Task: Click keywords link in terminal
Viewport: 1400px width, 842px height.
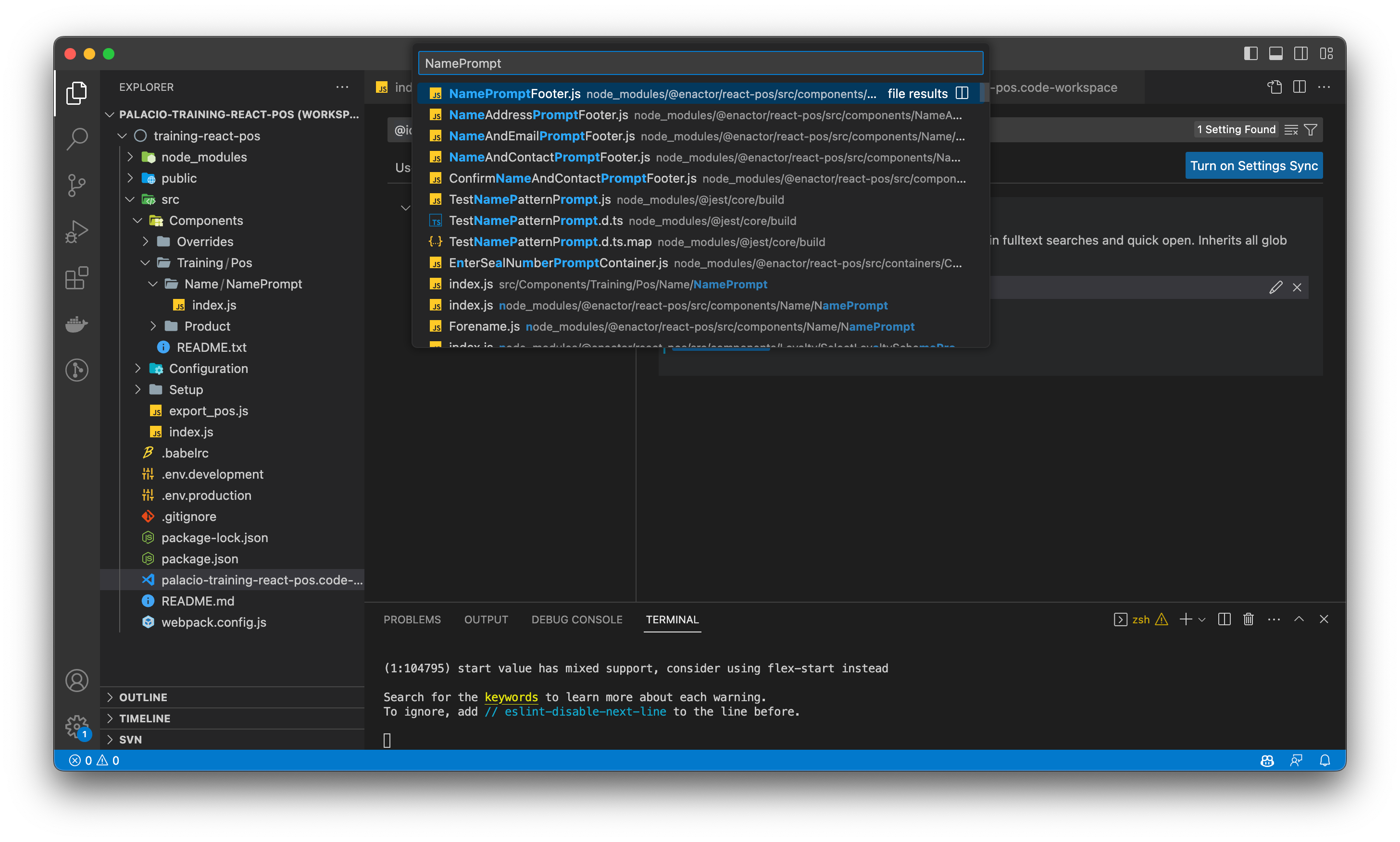Action: click(511, 697)
